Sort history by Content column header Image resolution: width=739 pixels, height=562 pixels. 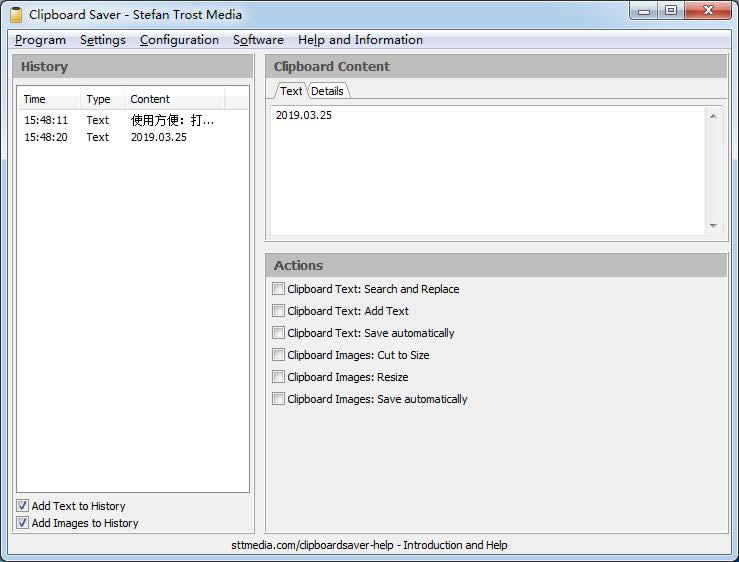tap(174, 99)
